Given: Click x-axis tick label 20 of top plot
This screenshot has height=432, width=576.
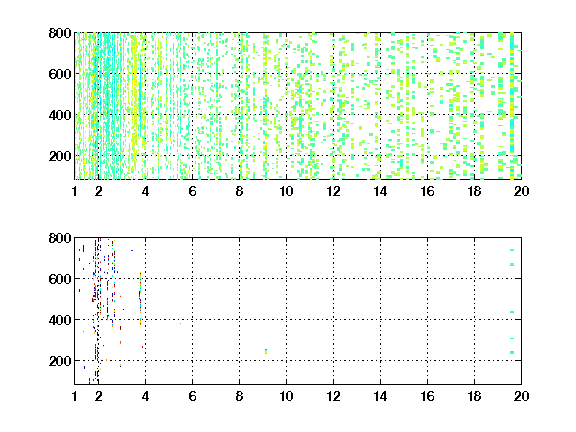Looking at the screenshot, I should pos(521,191).
